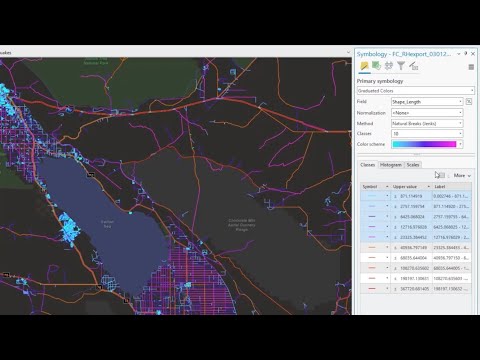Open symbol dropdown arrow in 40936.797149 row
This screenshot has height=360, width=480.
[387, 247]
